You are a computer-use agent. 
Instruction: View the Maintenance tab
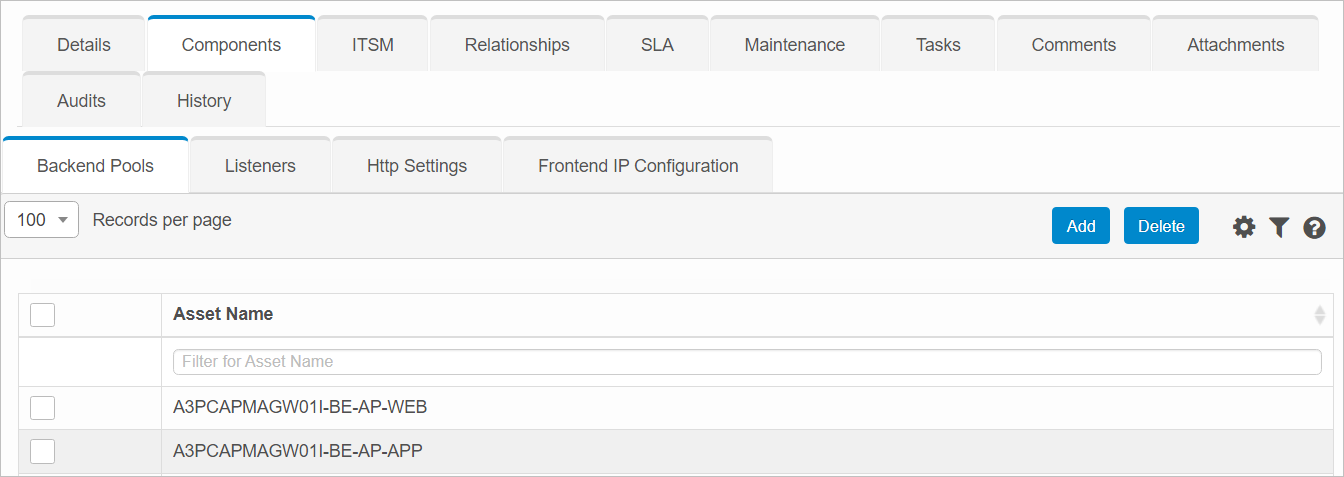pyautogui.click(x=794, y=45)
